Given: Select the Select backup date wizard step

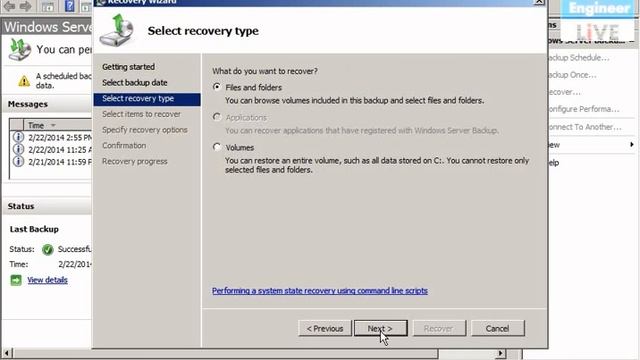Looking at the screenshot, I should 135,82.
